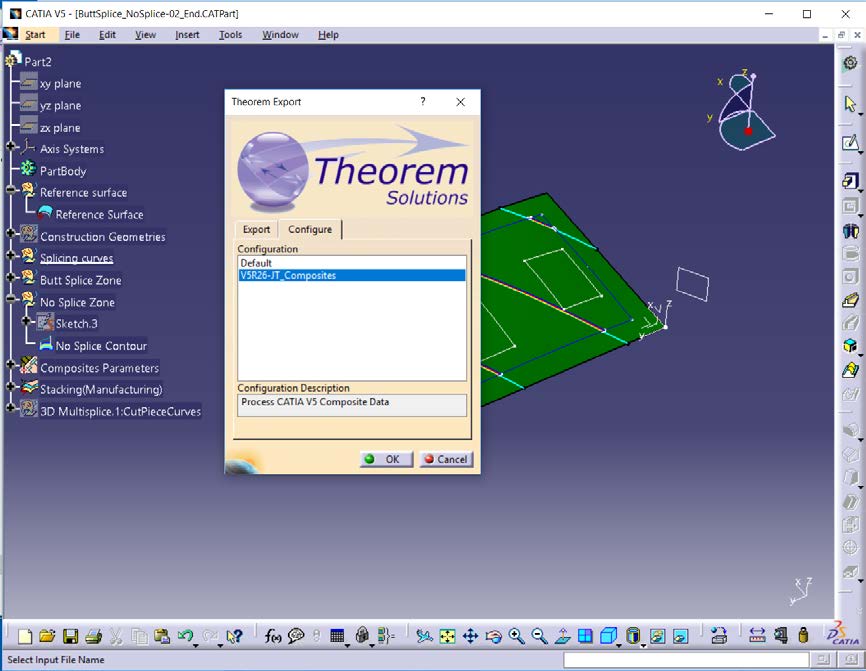Screen dimensions: 866x671
Task: Select the Default configuration
Action: click(352, 263)
